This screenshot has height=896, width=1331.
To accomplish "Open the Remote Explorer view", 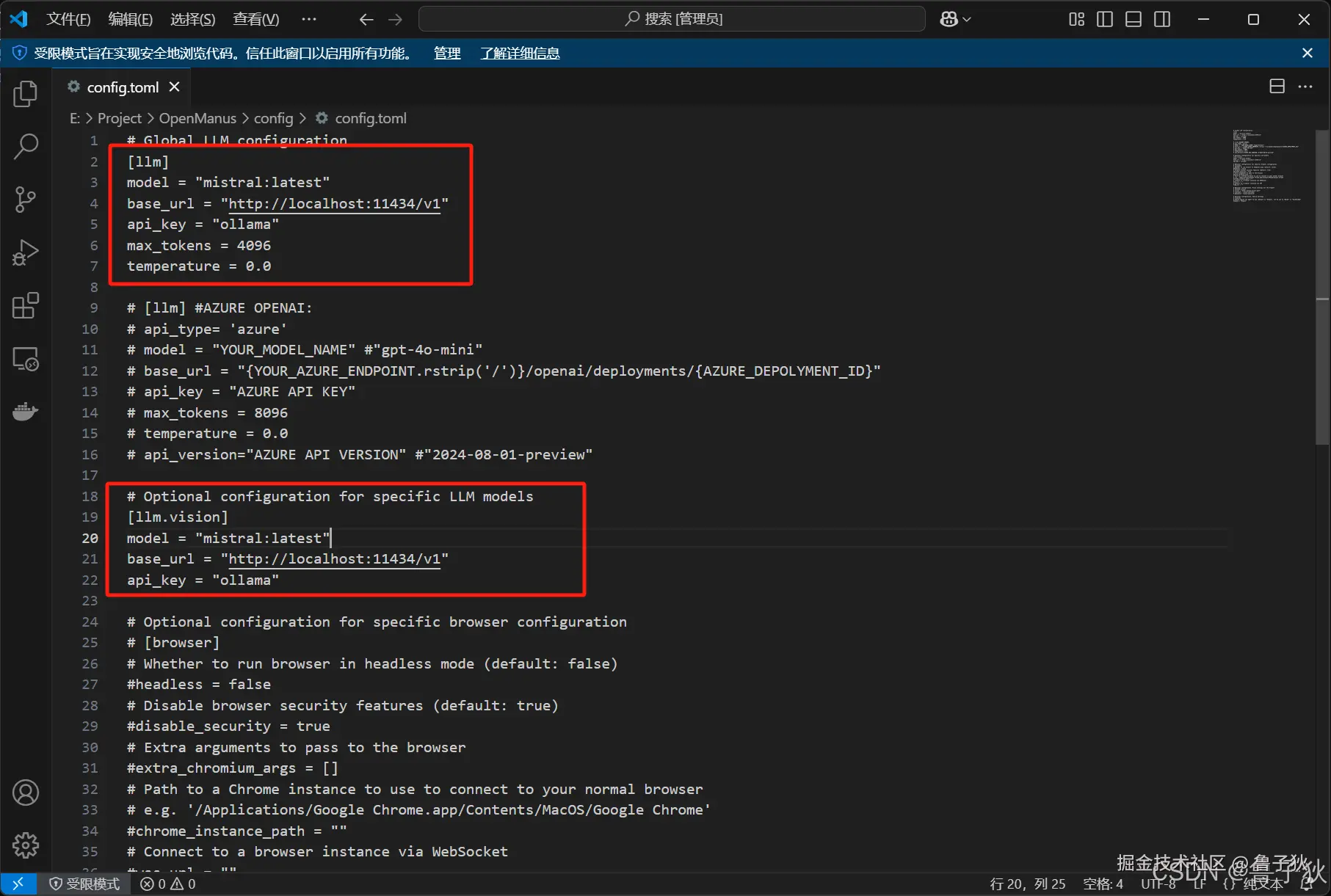I will click(x=26, y=359).
